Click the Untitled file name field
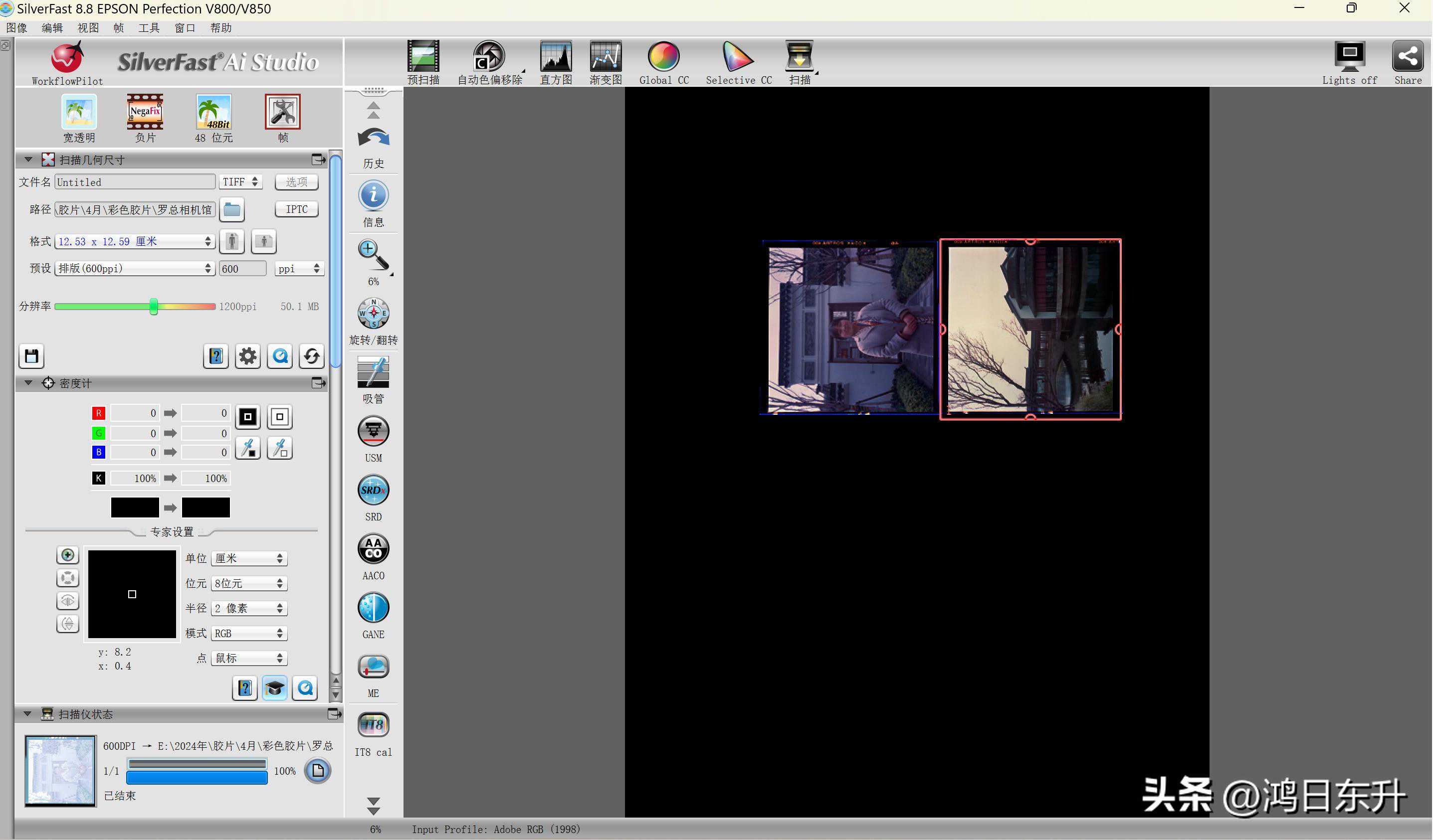 pos(135,182)
